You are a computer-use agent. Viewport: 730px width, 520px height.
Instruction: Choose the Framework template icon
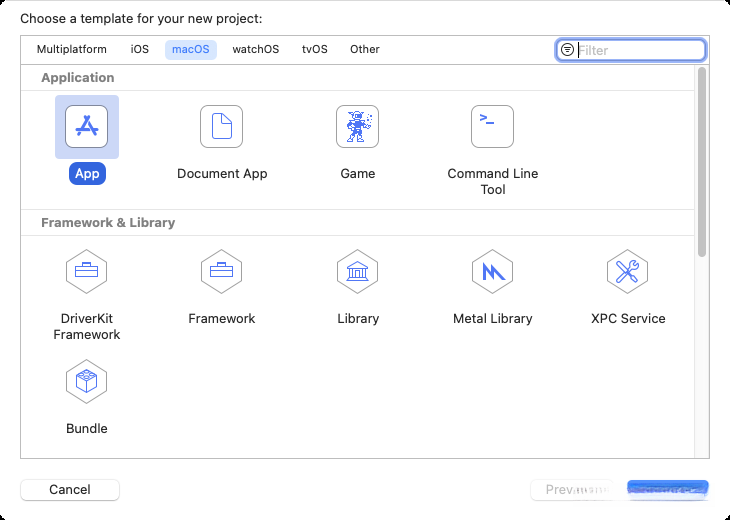222,271
